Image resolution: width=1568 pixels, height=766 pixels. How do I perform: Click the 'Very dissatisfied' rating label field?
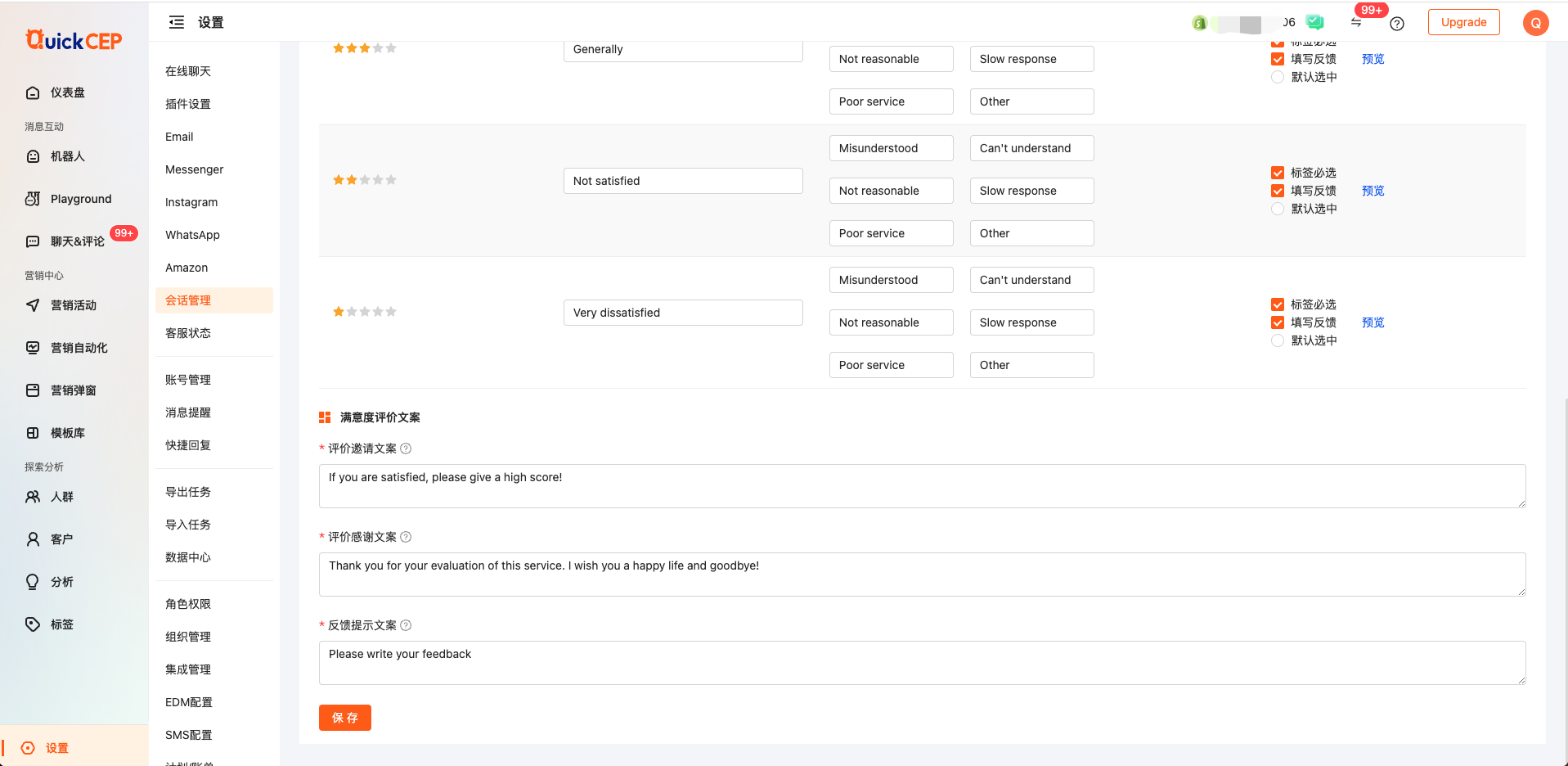pyautogui.click(x=682, y=313)
